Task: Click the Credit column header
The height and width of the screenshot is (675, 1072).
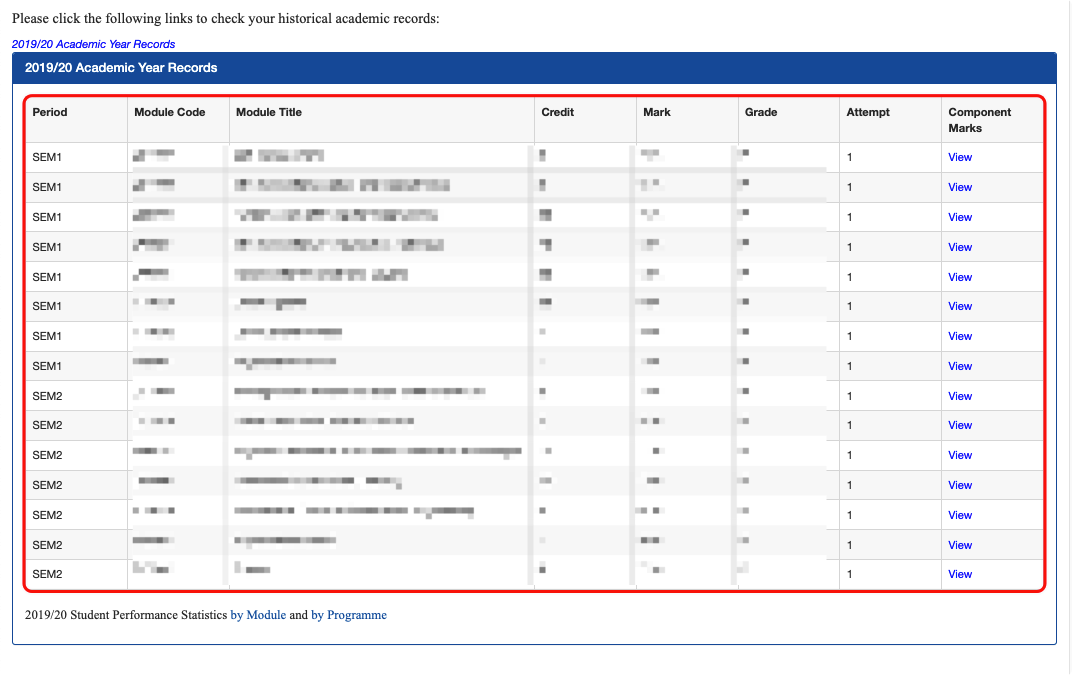Action: point(557,112)
